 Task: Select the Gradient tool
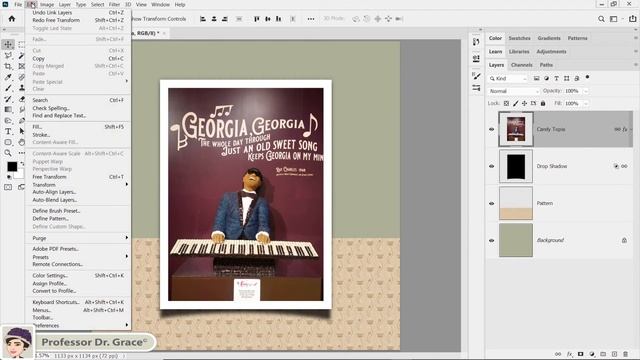(x=8, y=109)
